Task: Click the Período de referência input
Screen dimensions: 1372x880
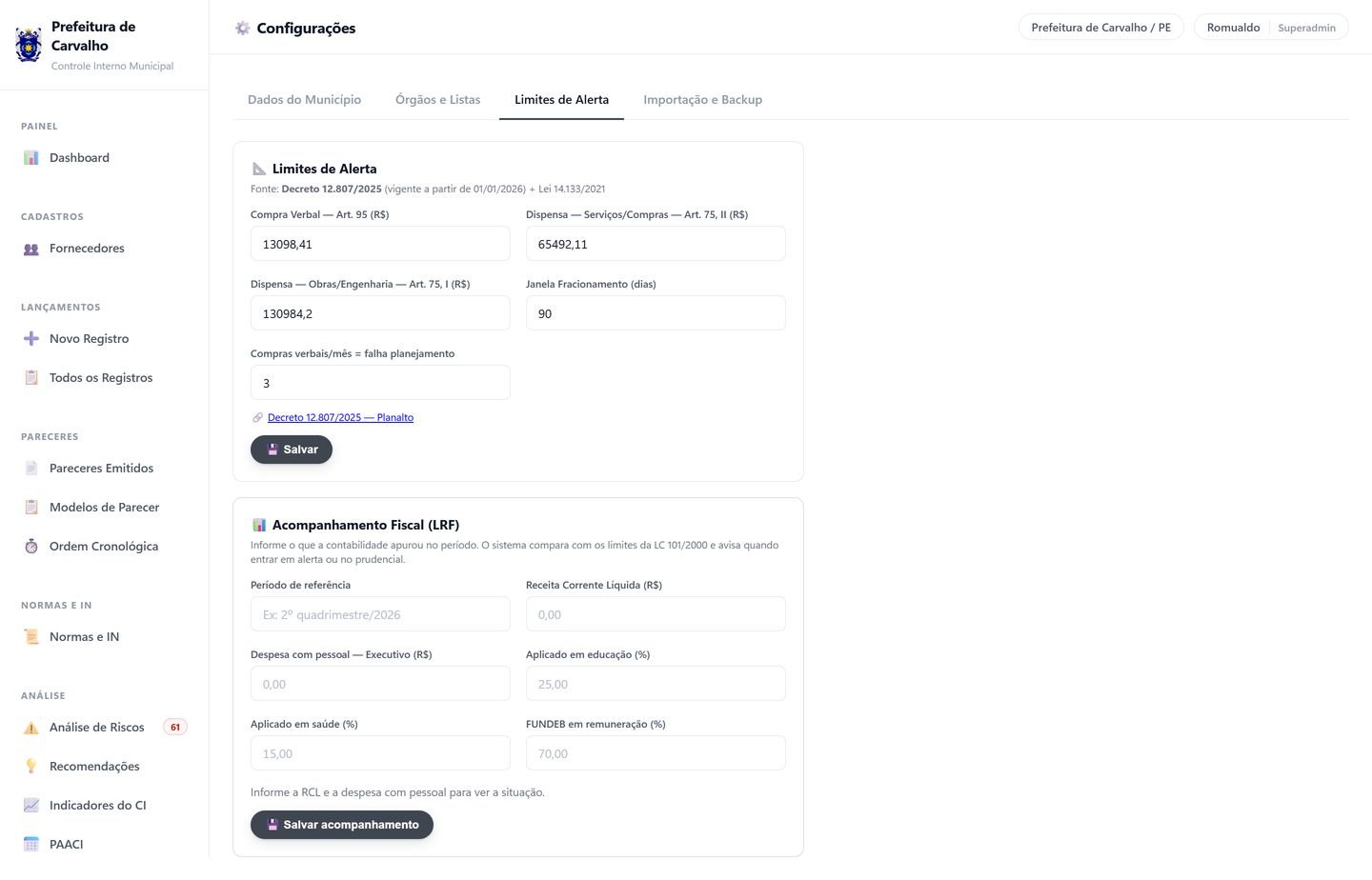Action: tap(380, 614)
